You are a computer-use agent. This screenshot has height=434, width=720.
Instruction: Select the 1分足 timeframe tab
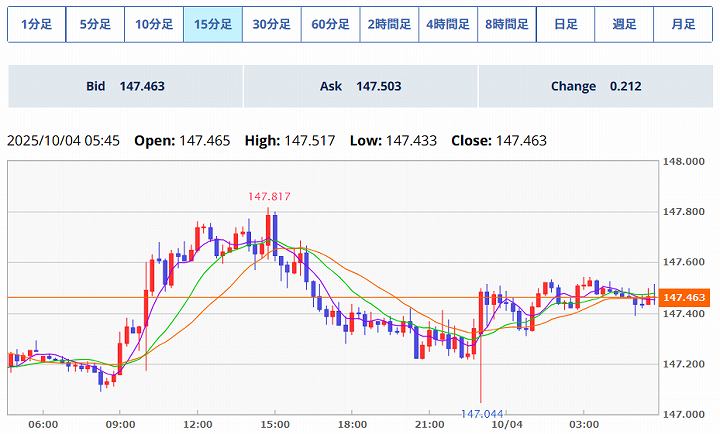36,24
